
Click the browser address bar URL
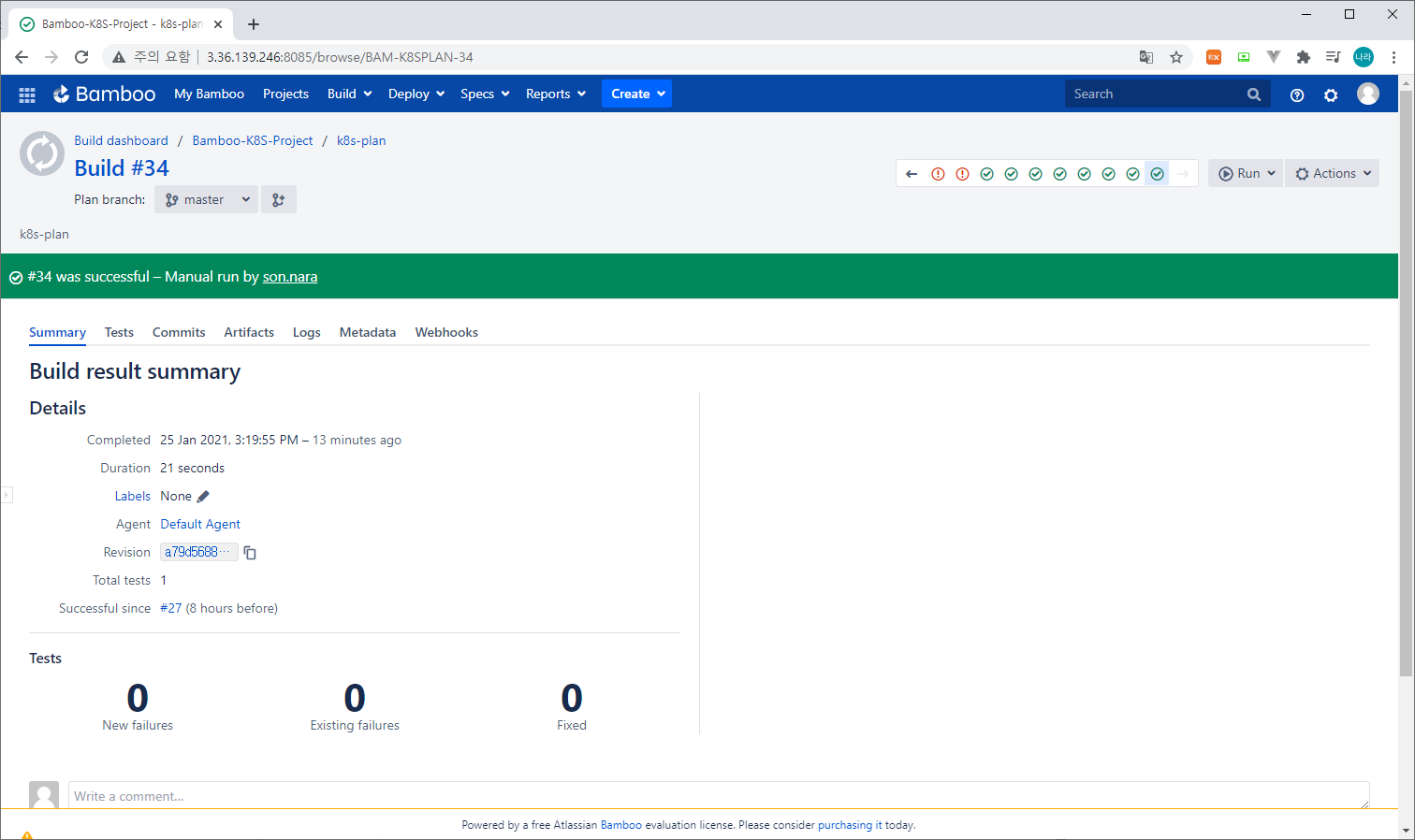pyautogui.click(x=340, y=57)
